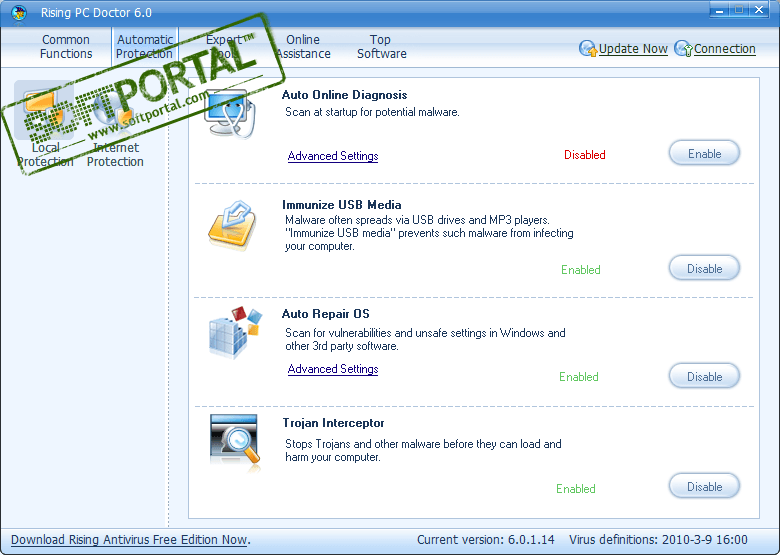
Task: Open the Online Assistance tab
Action: (303, 47)
